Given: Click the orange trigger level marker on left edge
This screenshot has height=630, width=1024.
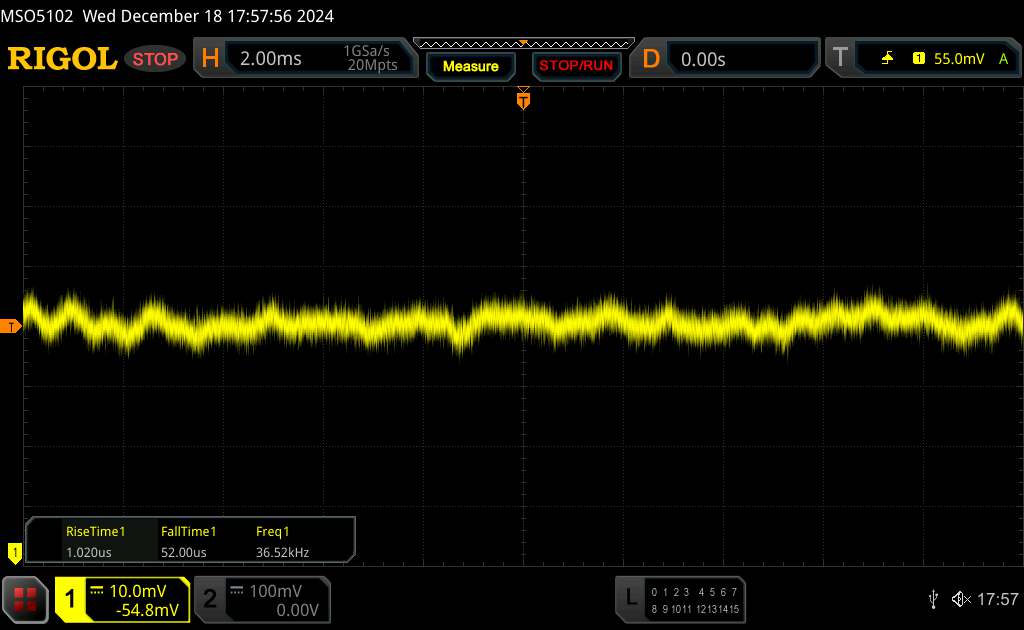Looking at the screenshot, I should pos(11,327).
